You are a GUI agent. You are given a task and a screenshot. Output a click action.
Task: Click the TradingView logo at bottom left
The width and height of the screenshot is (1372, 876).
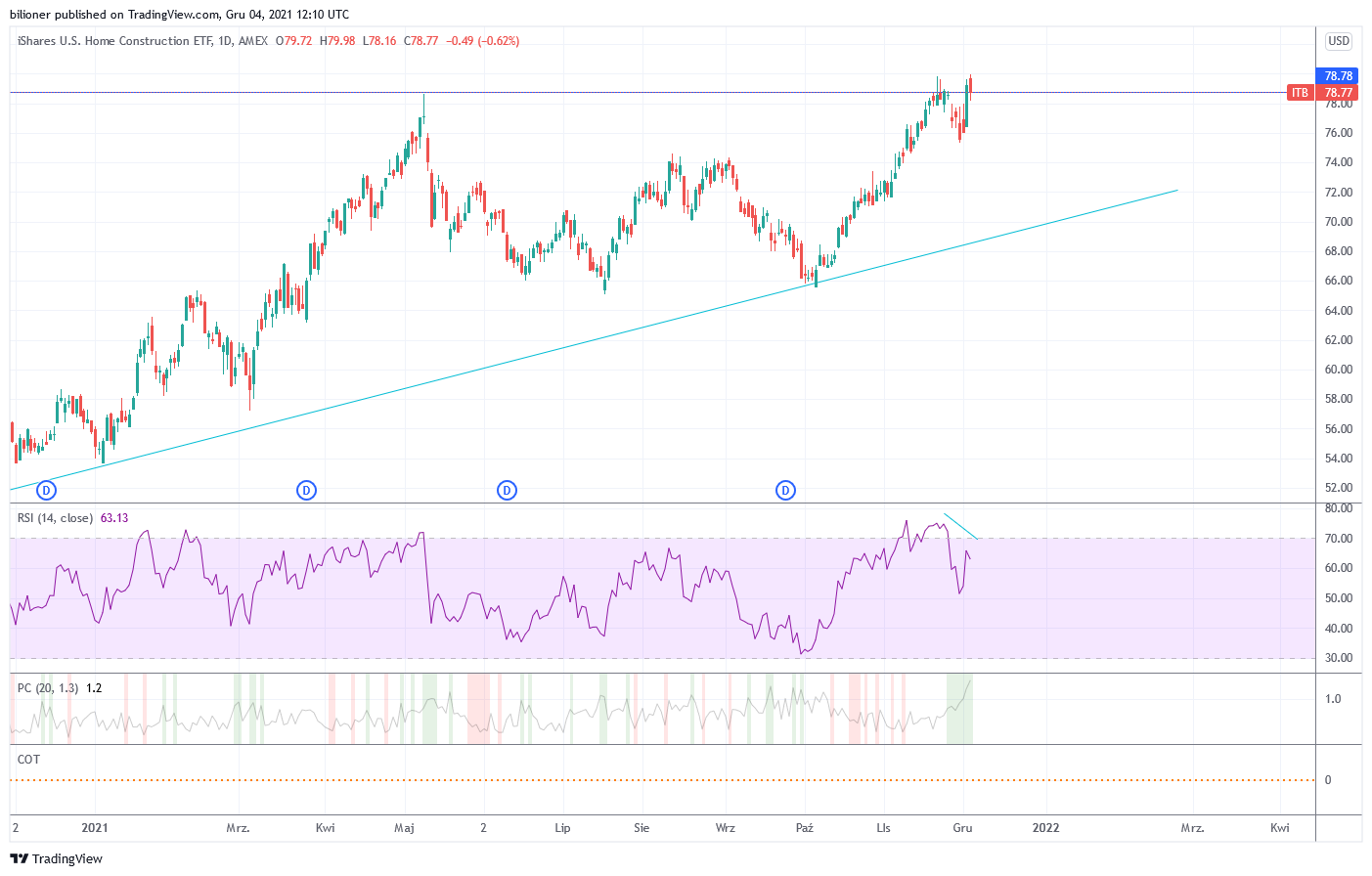coord(57,858)
